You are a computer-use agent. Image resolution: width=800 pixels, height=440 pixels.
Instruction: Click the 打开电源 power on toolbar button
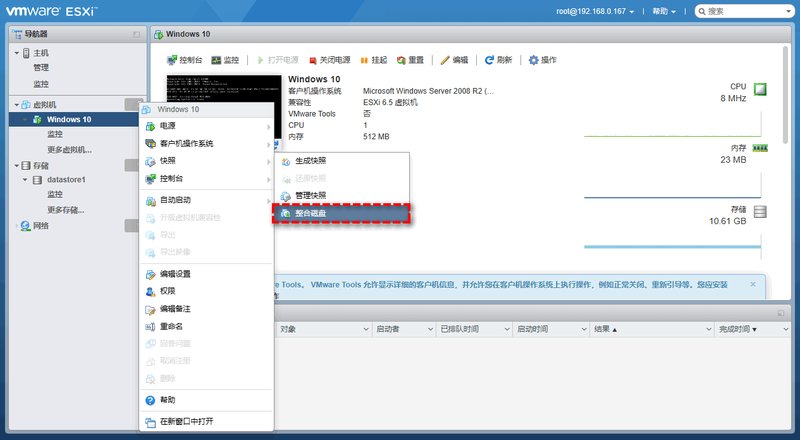(x=278, y=60)
